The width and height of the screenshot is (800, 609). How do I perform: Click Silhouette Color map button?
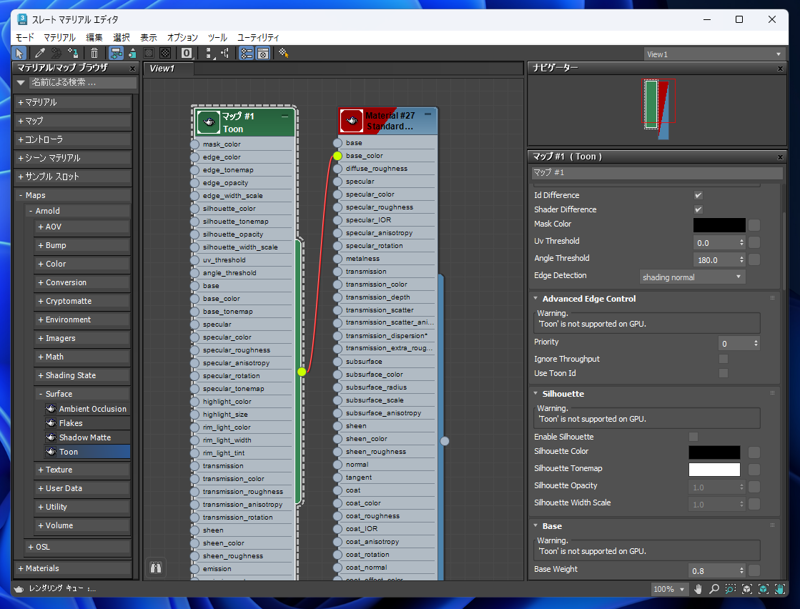click(x=754, y=452)
